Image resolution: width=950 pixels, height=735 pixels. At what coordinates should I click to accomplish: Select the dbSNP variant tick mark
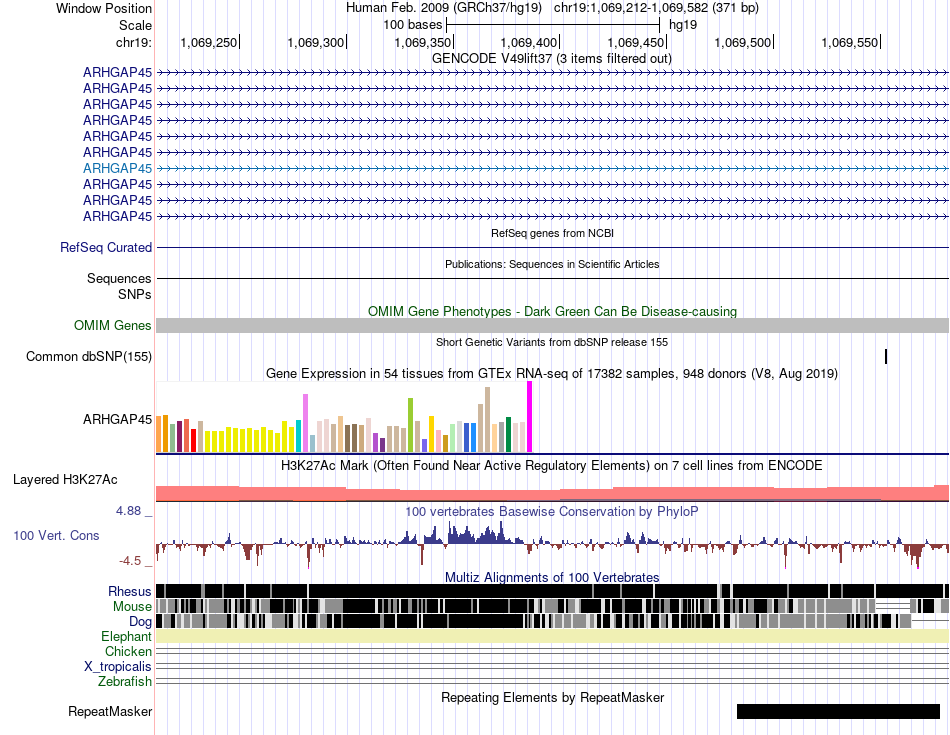pyautogui.click(x=886, y=356)
